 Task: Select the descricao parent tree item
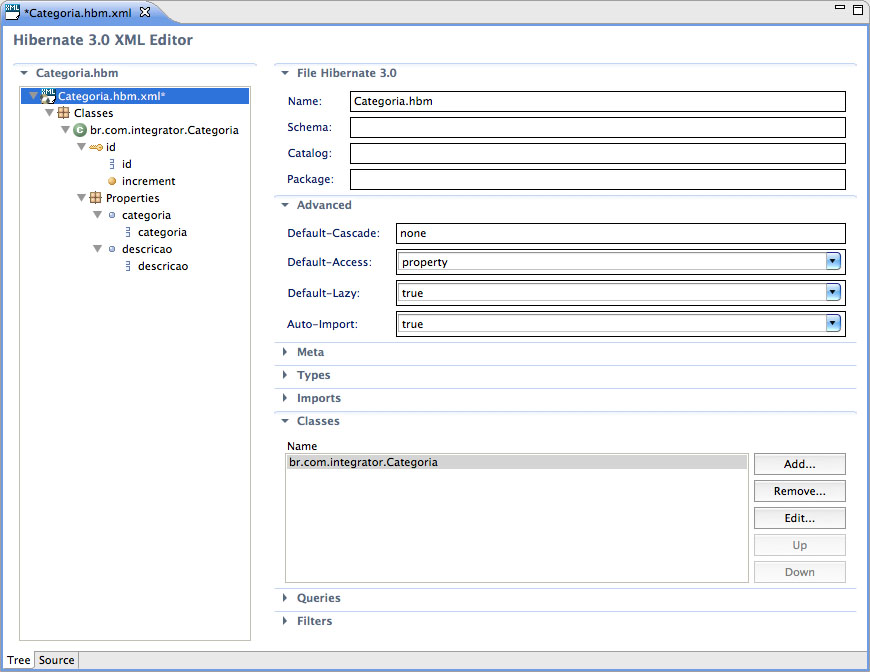pos(147,249)
